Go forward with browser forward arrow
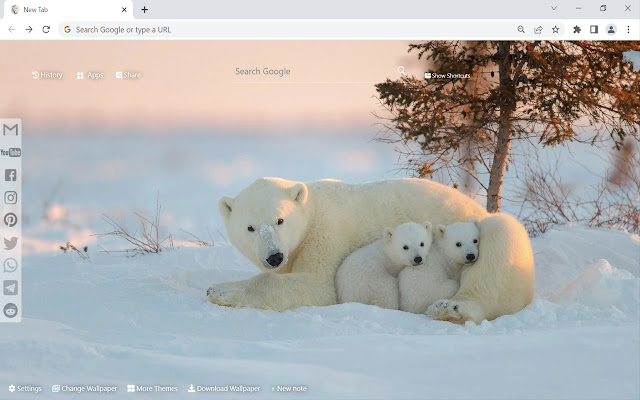This screenshot has width=640, height=400. tap(29, 29)
